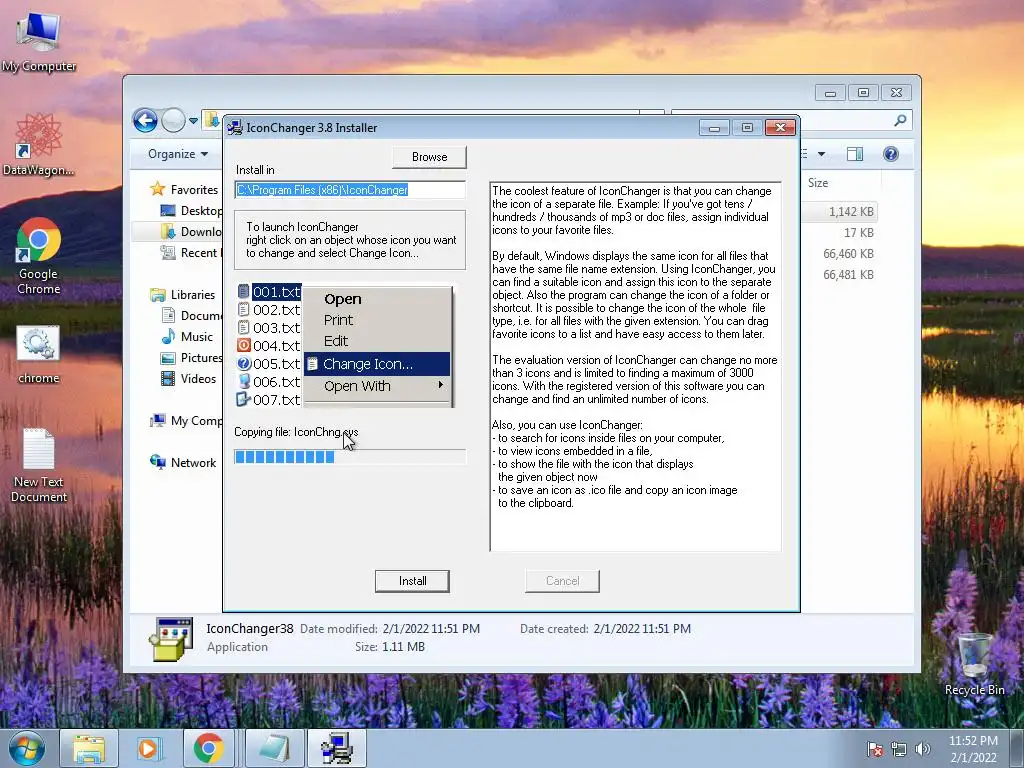The image size is (1024, 768).
Task: Click the 004.txt red icon
Action: 244,345
